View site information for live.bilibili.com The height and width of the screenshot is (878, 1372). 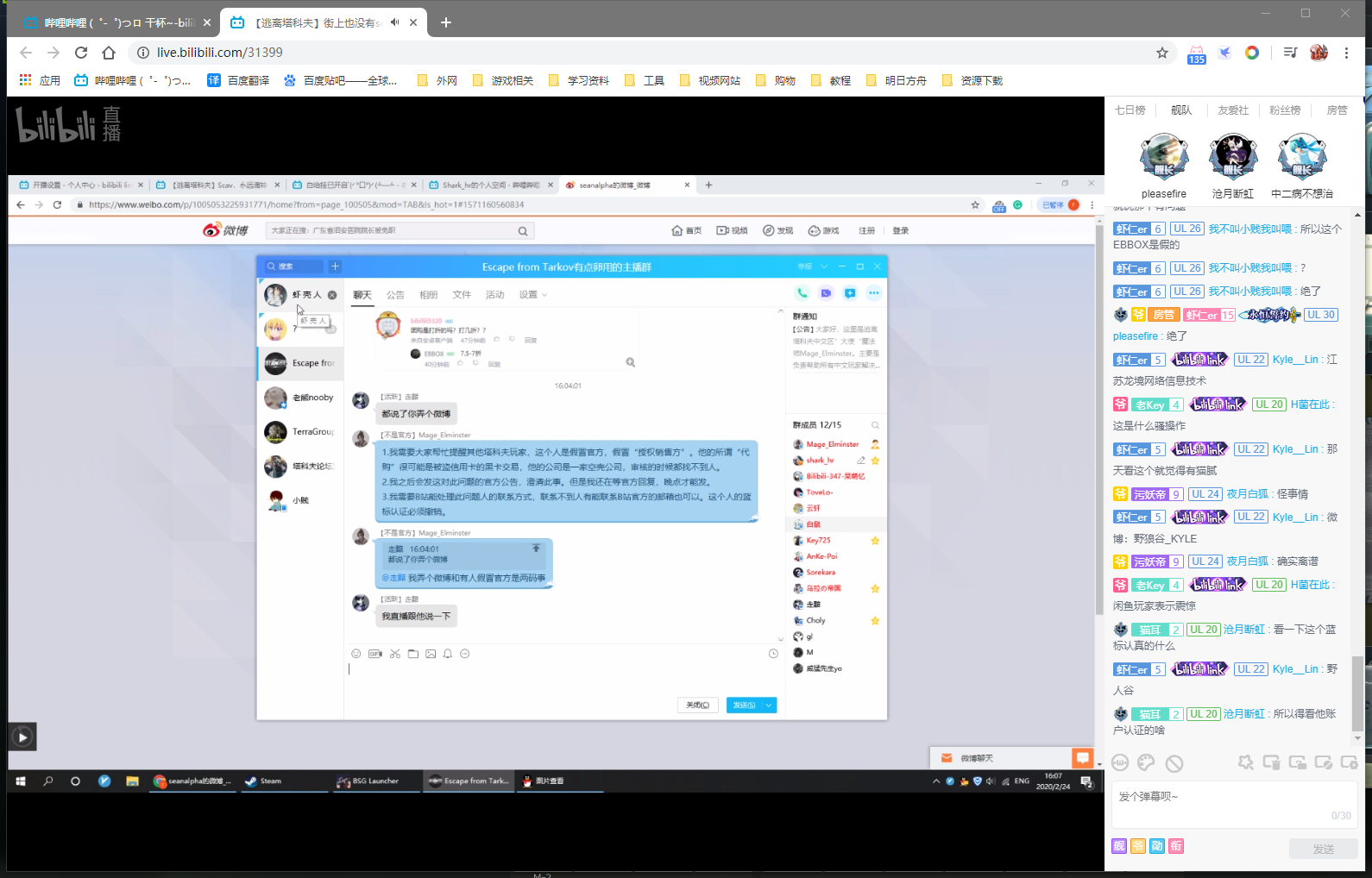click(x=143, y=53)
